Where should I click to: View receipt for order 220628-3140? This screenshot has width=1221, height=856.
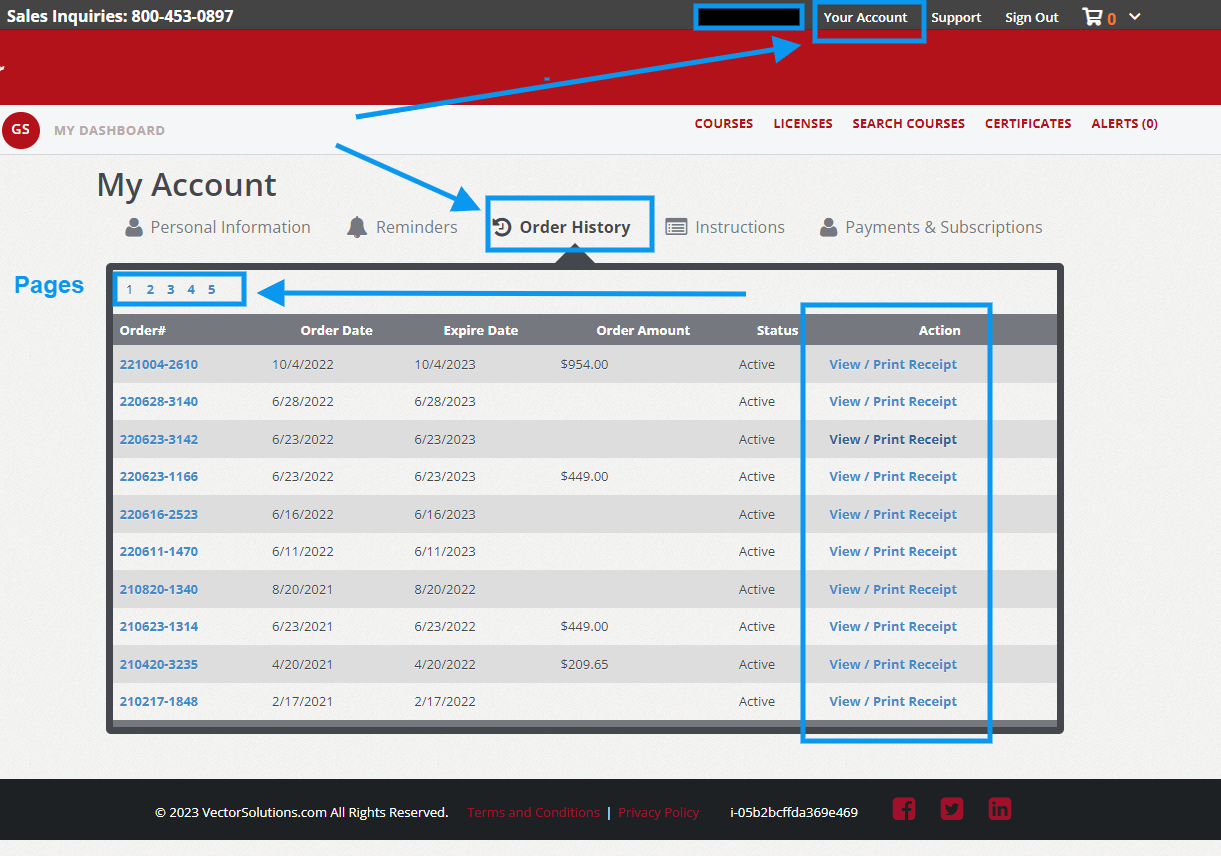click(893, 401)
